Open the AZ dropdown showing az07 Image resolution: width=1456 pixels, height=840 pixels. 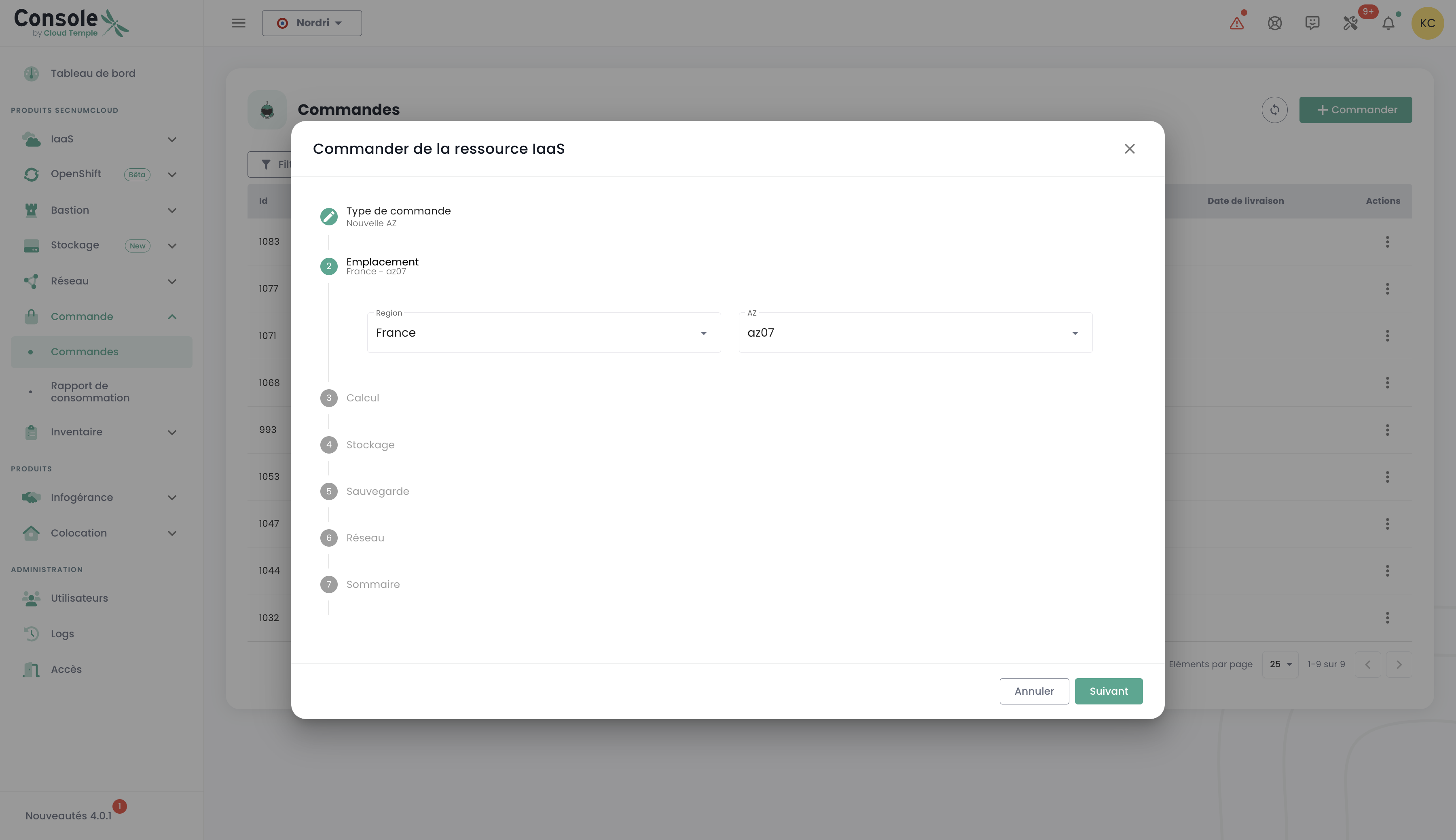point(914,333)
